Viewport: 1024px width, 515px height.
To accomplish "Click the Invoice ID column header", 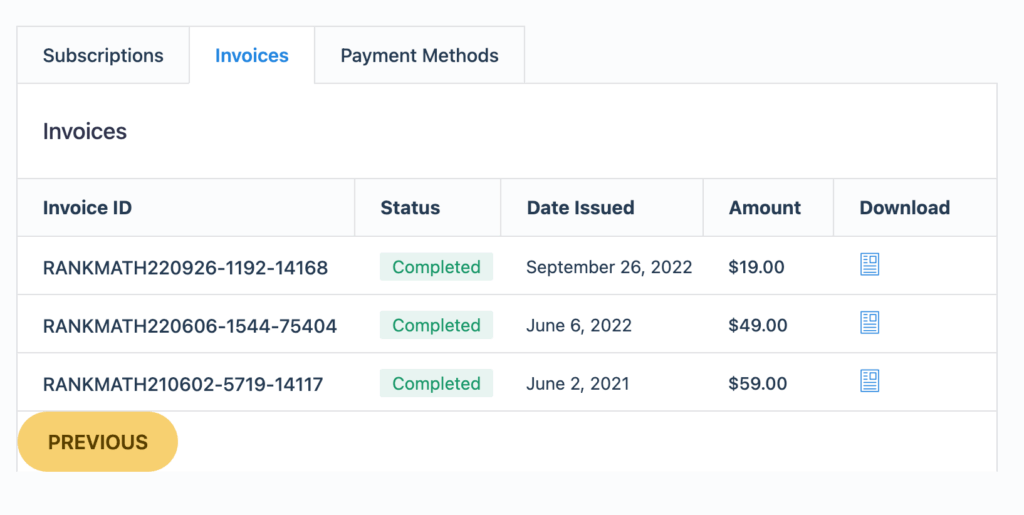I will pyautogui.click(x=87, y=208).
